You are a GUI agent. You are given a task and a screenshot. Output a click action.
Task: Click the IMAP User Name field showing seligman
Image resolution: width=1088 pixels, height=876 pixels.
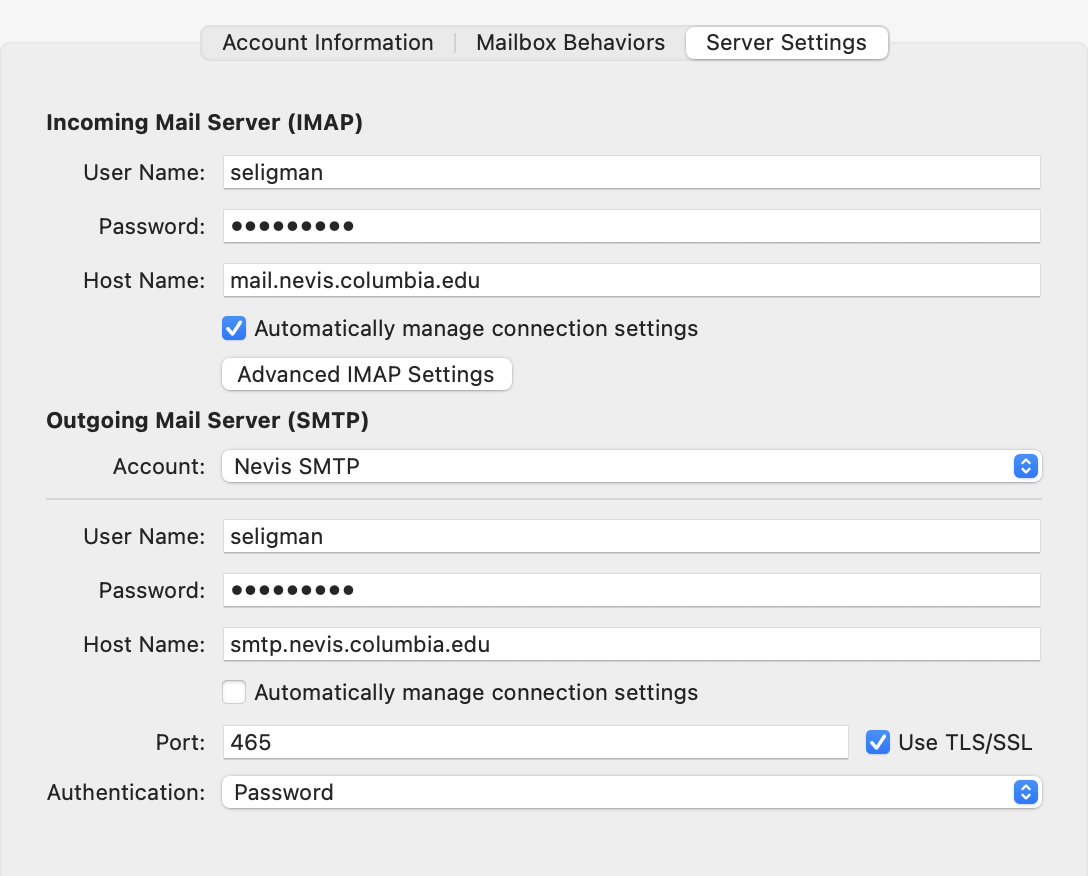pos(630,172)
